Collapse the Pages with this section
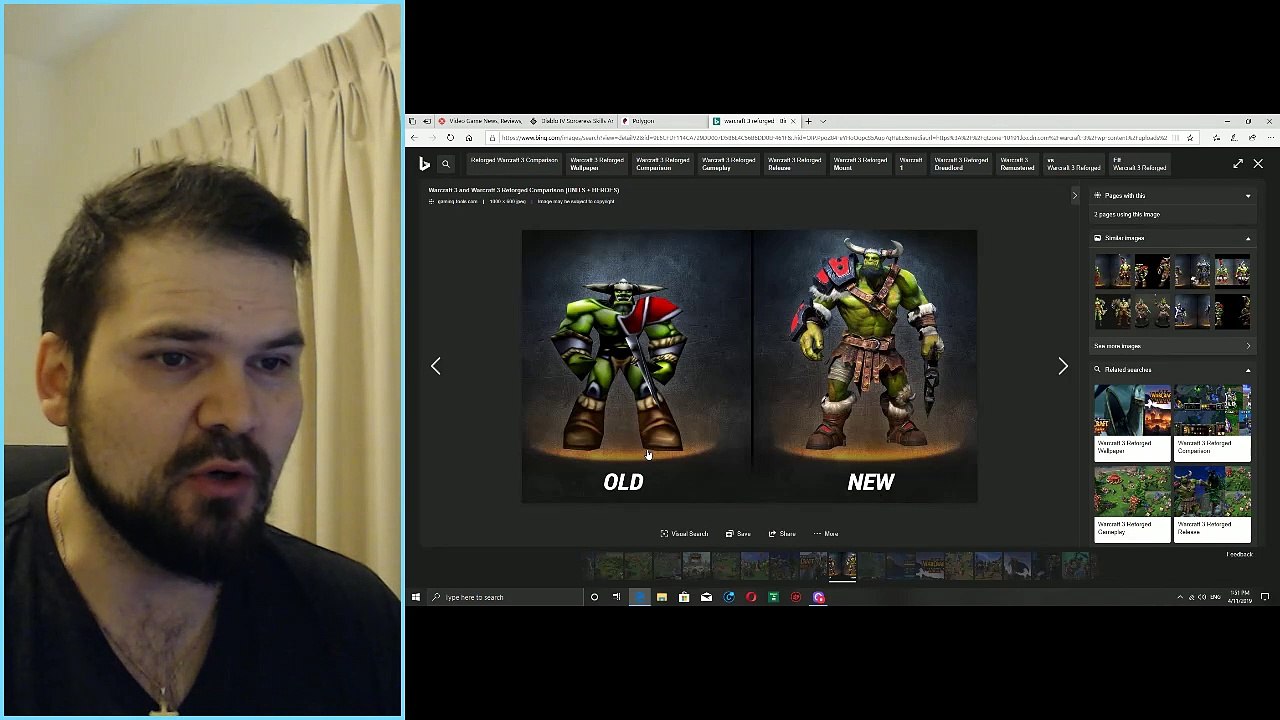 1248,196
